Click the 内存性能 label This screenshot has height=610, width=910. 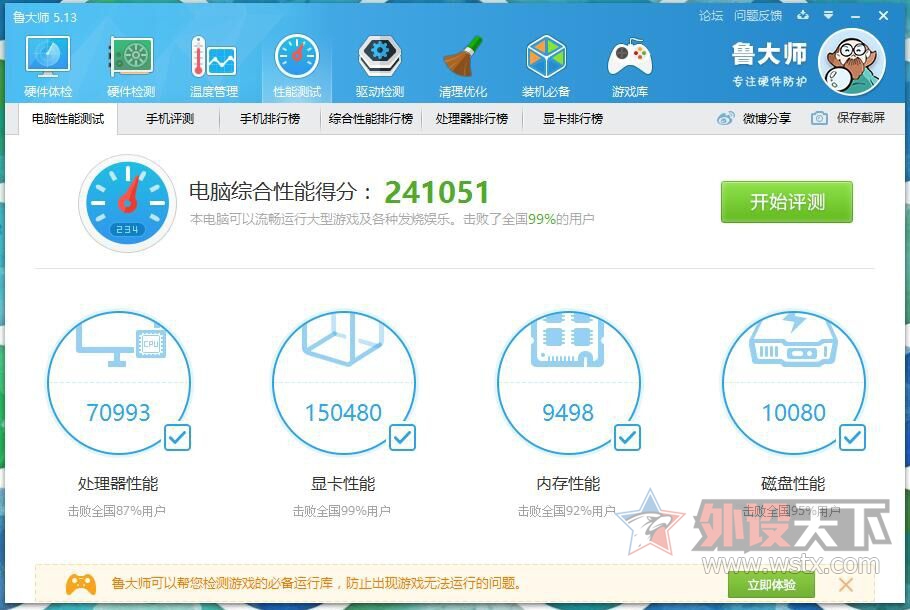tap(568, 483)
